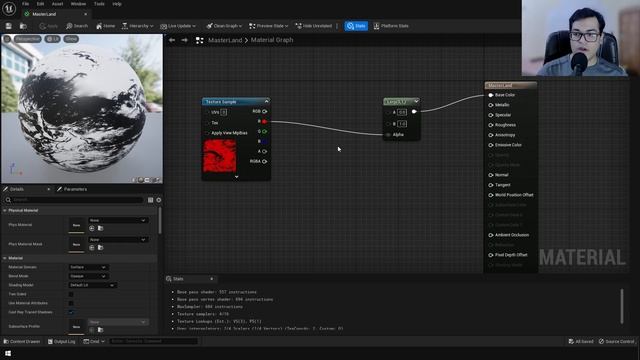Open the viewport Show menu

(71, 39)
